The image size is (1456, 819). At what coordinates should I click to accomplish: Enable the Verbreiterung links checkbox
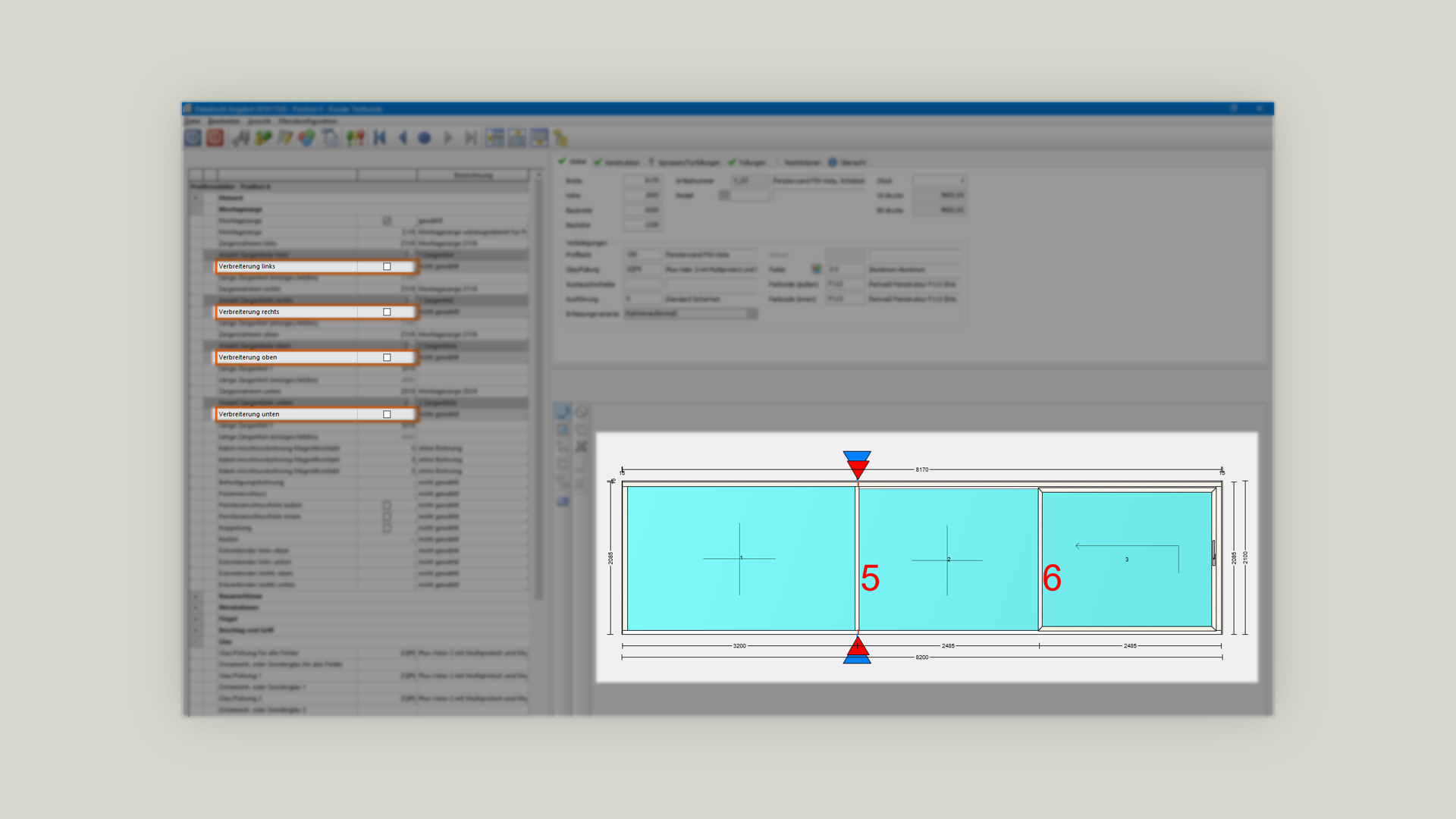click(x=387, y=266)
